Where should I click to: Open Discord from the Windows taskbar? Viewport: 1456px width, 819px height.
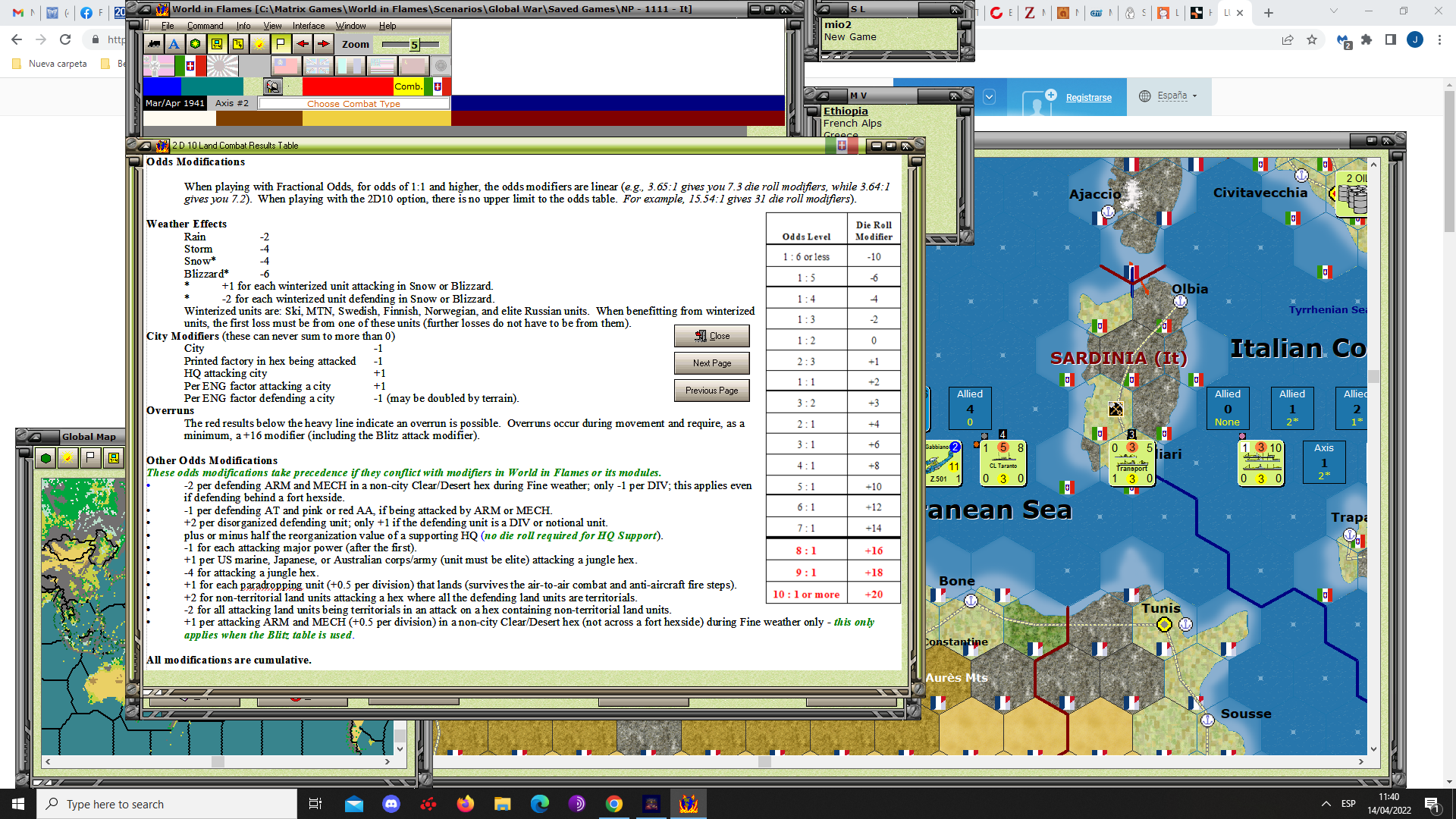coord(391,804)
